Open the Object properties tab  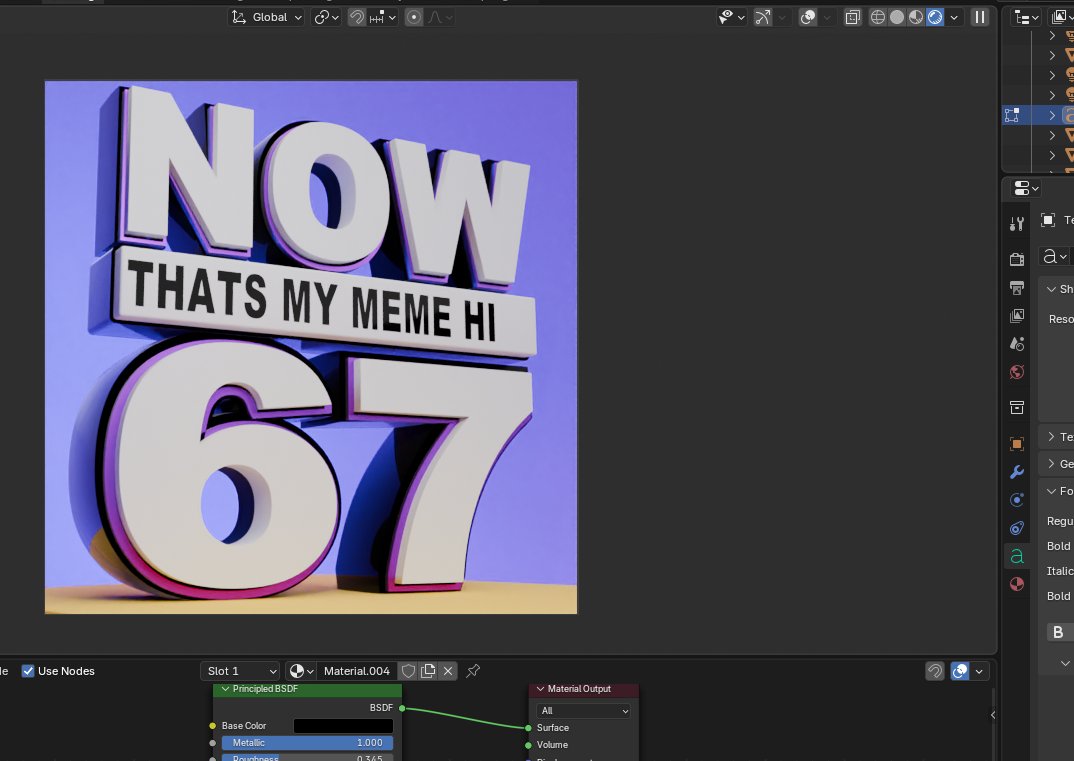click(x=1017, y=444)
